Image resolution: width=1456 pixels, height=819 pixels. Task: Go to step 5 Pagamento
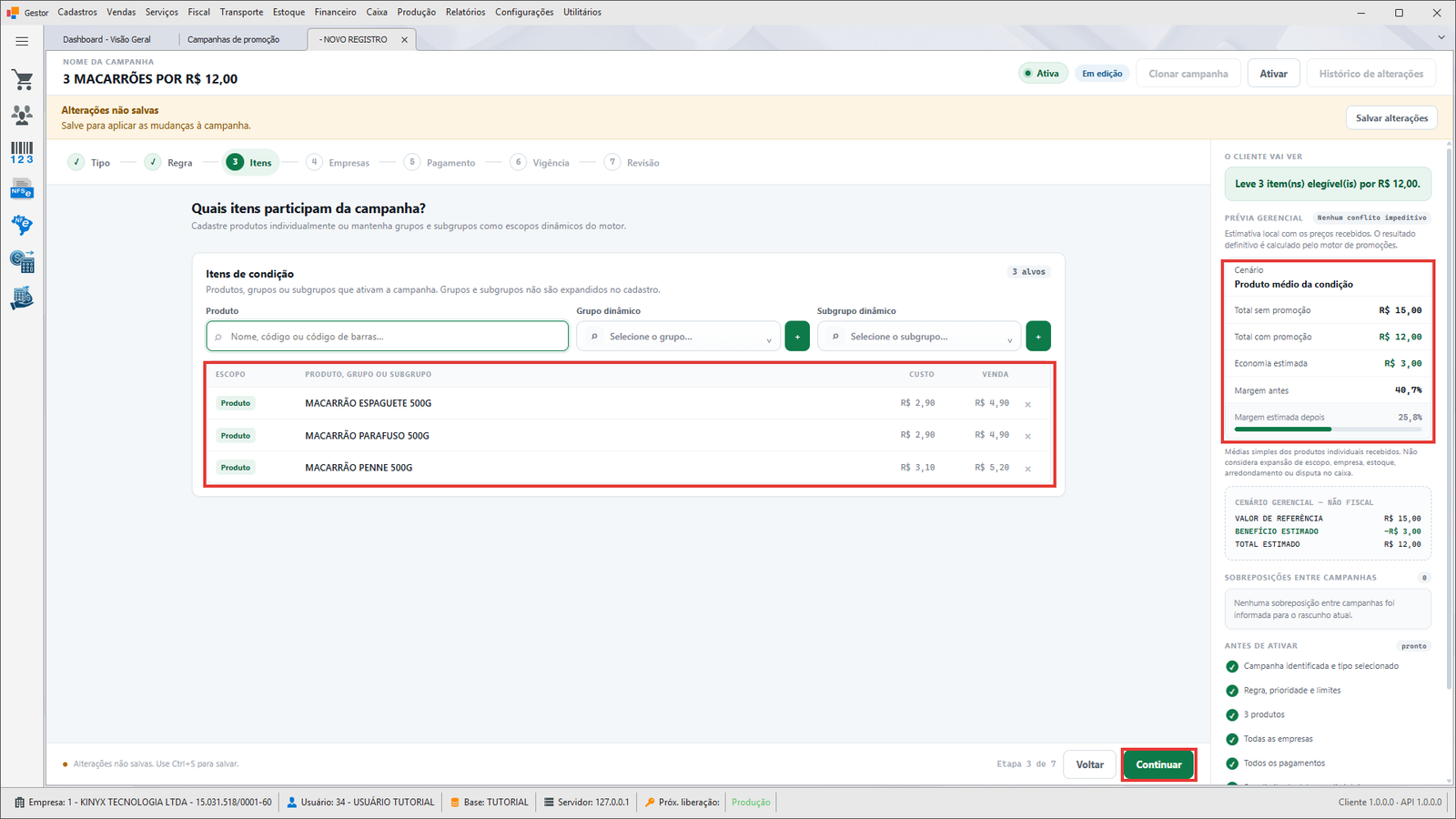(x=440, y=162)
